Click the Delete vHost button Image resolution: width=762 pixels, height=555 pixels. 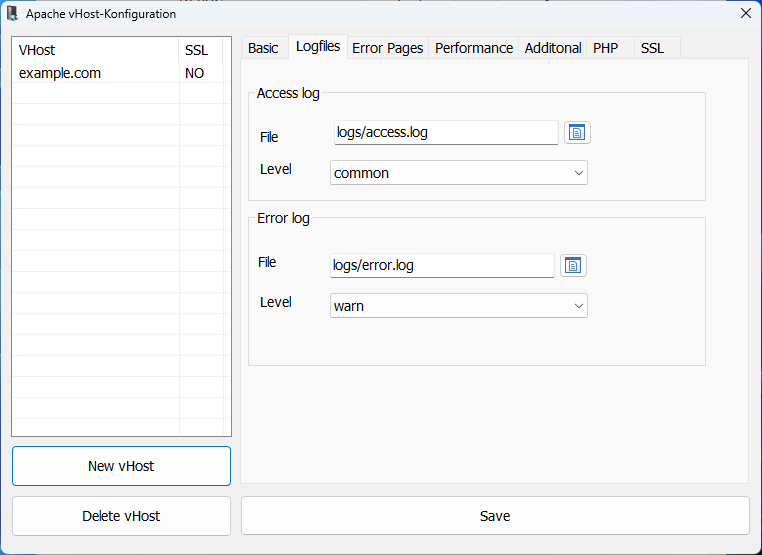(121, 516)
